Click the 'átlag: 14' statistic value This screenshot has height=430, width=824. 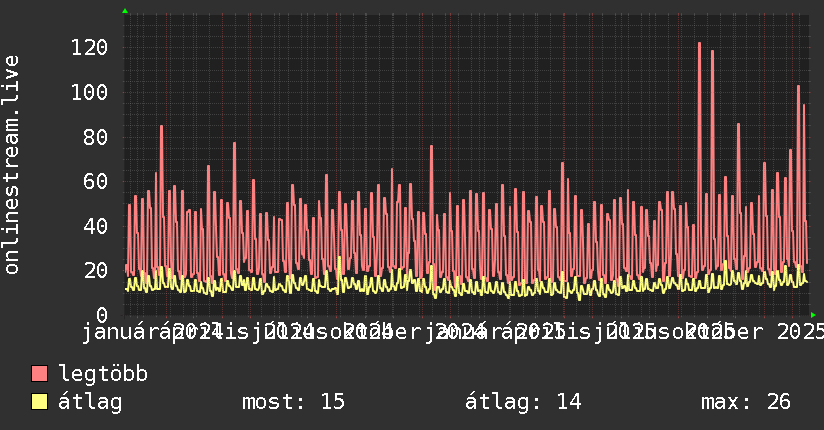click(x=523, y=402)
